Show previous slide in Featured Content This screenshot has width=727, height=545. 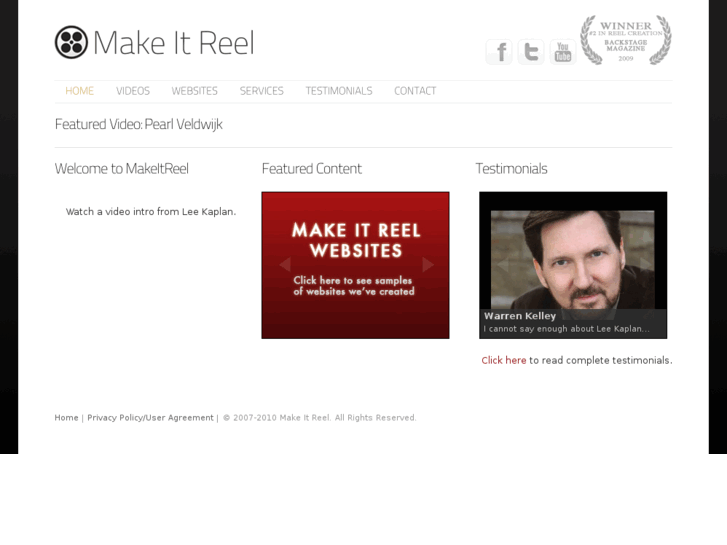[285, 264]
